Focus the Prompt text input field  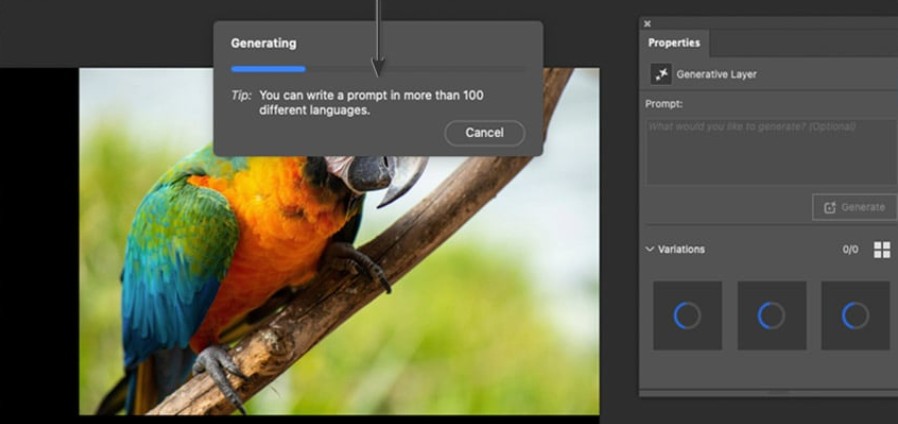tap(770, 150)
